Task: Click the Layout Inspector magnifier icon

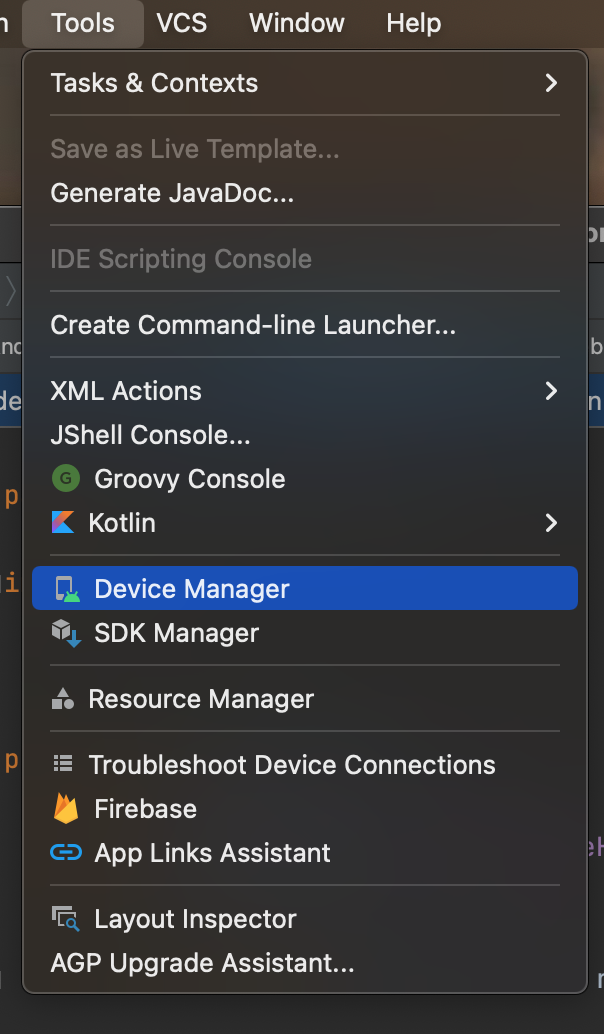Action: pyautogui.click(x=66, y=919)
